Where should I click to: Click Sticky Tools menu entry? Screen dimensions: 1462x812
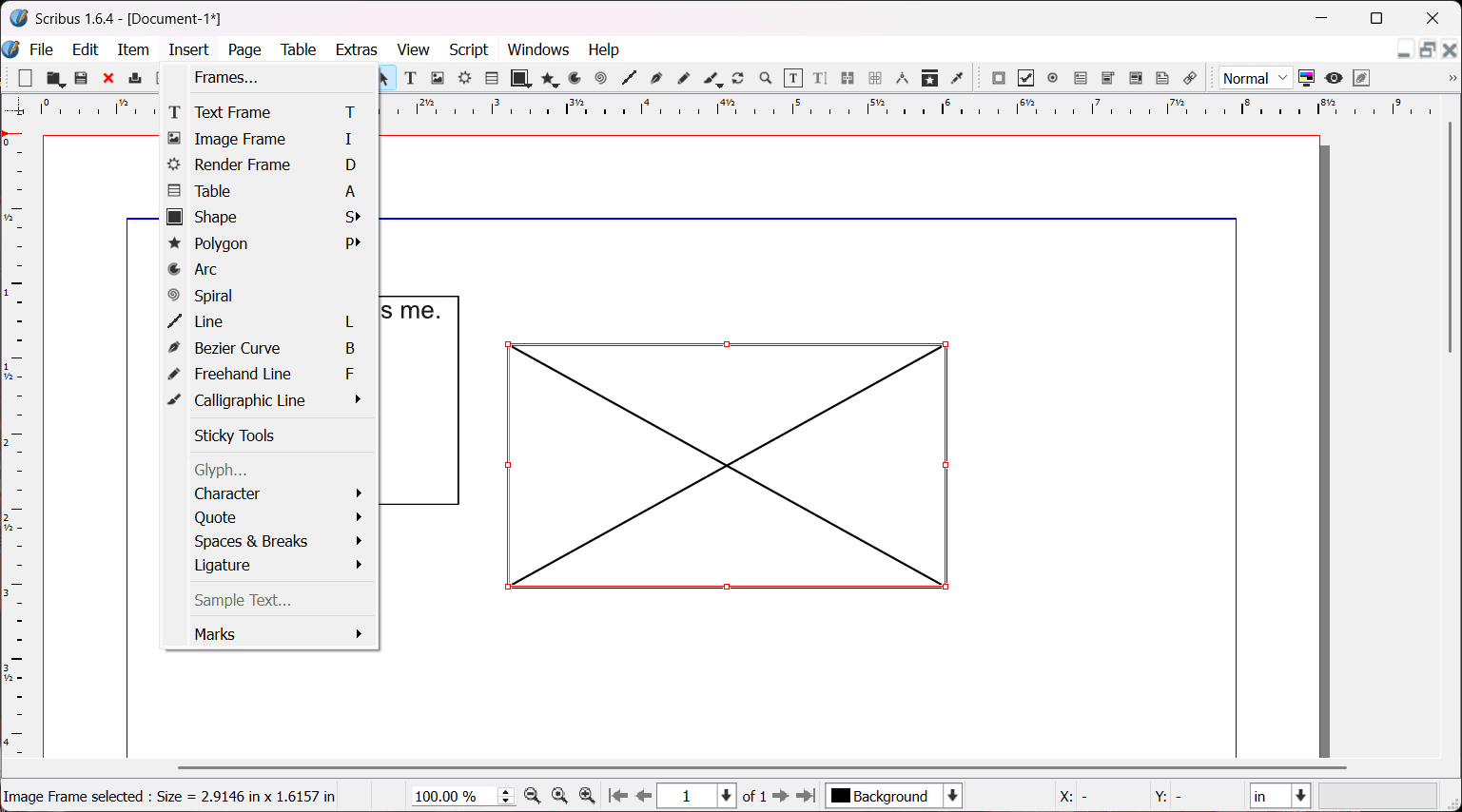click(x=234, y=435)
